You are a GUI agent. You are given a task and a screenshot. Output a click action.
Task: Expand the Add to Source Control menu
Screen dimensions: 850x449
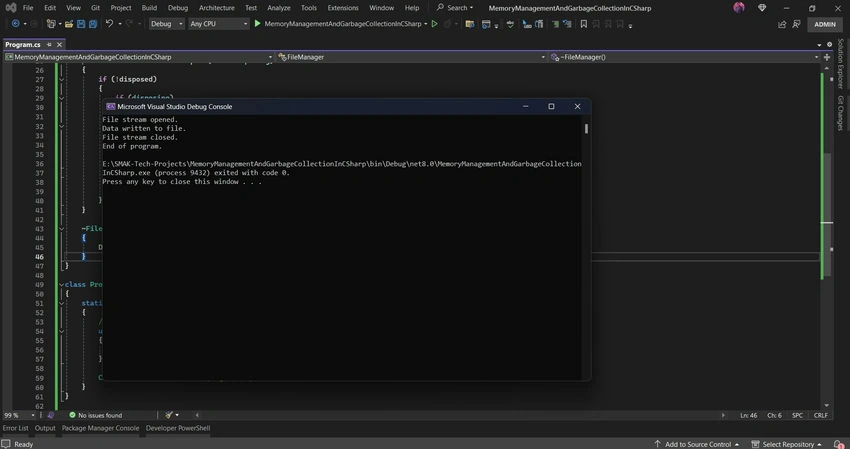(697, 444)
